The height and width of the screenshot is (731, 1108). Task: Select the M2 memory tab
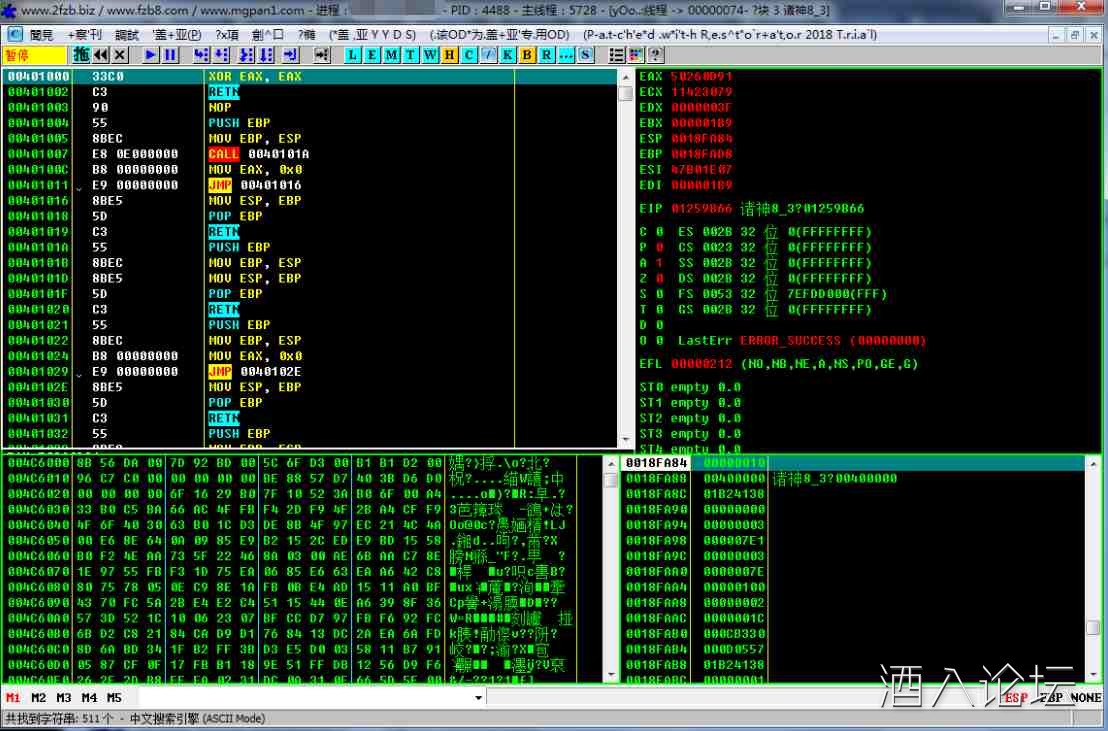click(x=38, y=697)
